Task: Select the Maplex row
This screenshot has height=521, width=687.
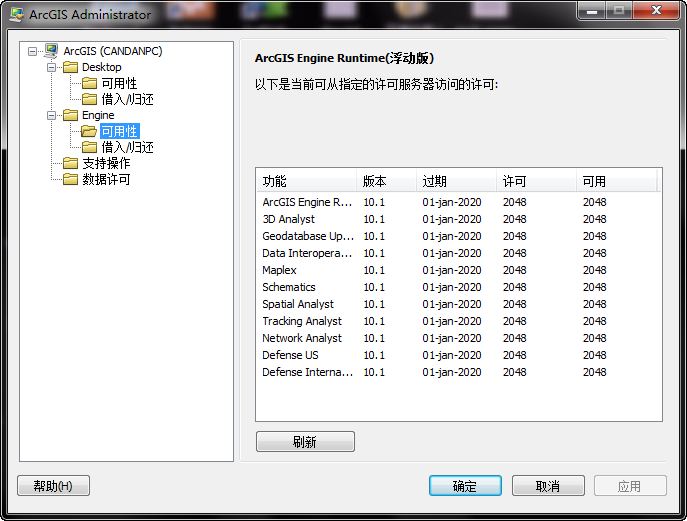Action: coord(458,270)
